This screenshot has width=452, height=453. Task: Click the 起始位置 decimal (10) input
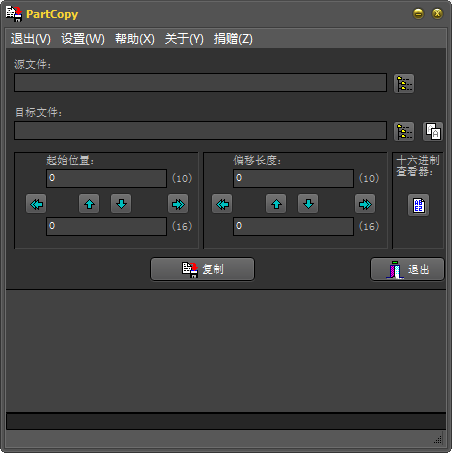106,178
